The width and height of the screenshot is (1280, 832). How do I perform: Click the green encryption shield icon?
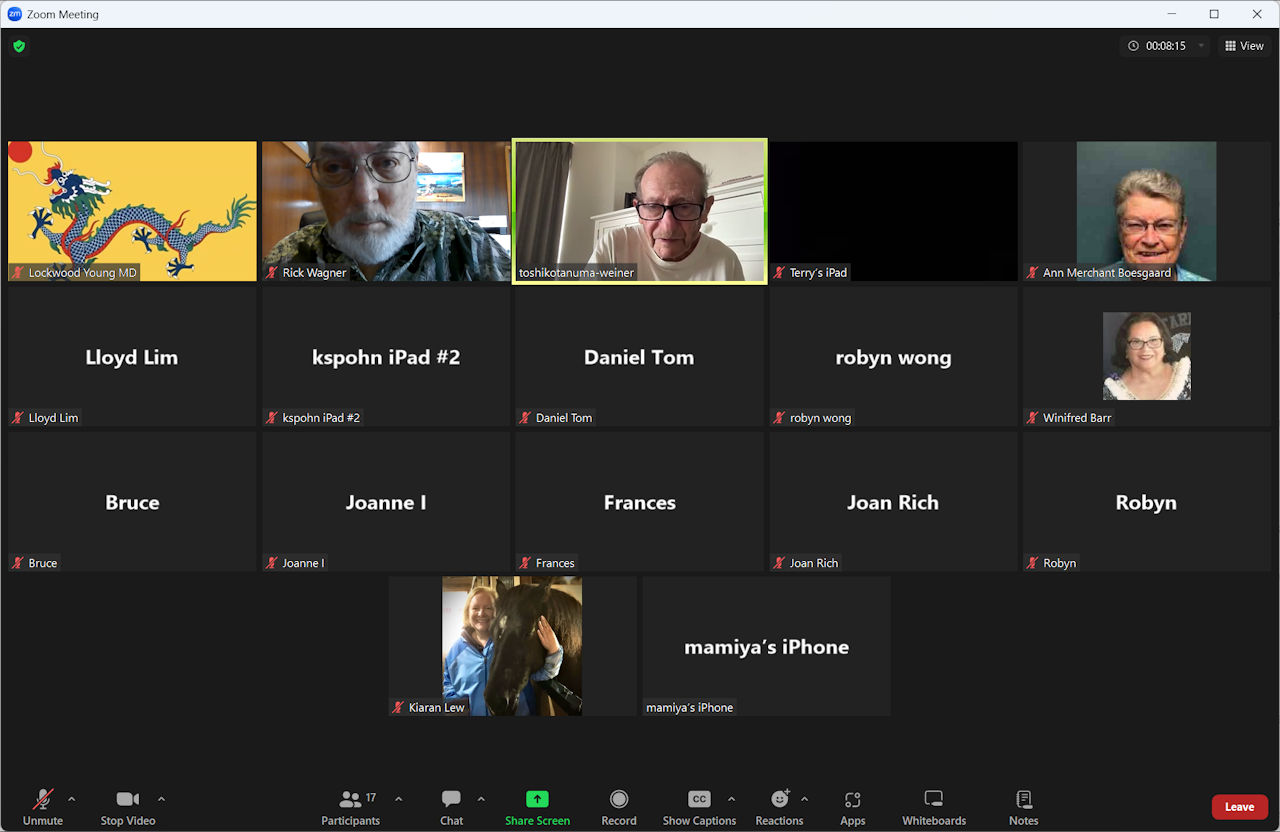pyautogui.click(x=19, y=46)
